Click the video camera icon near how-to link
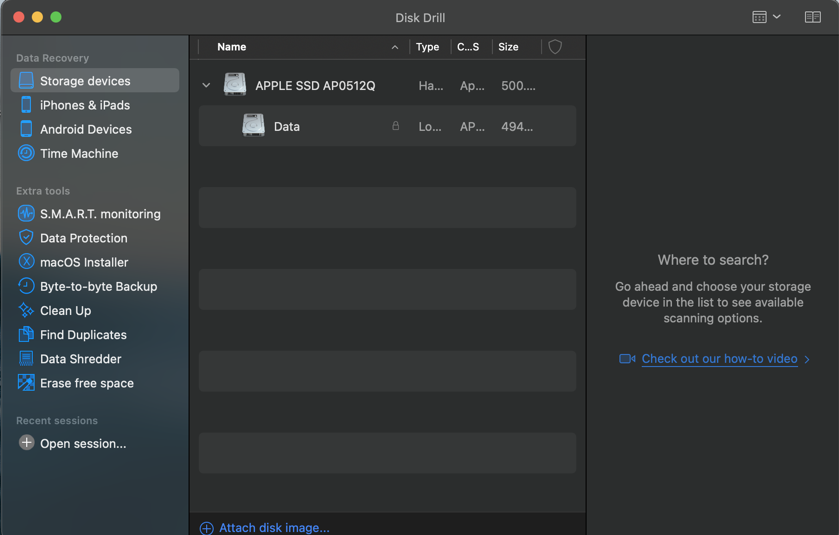Screen dimensions: 839x535 click(627, 358)
